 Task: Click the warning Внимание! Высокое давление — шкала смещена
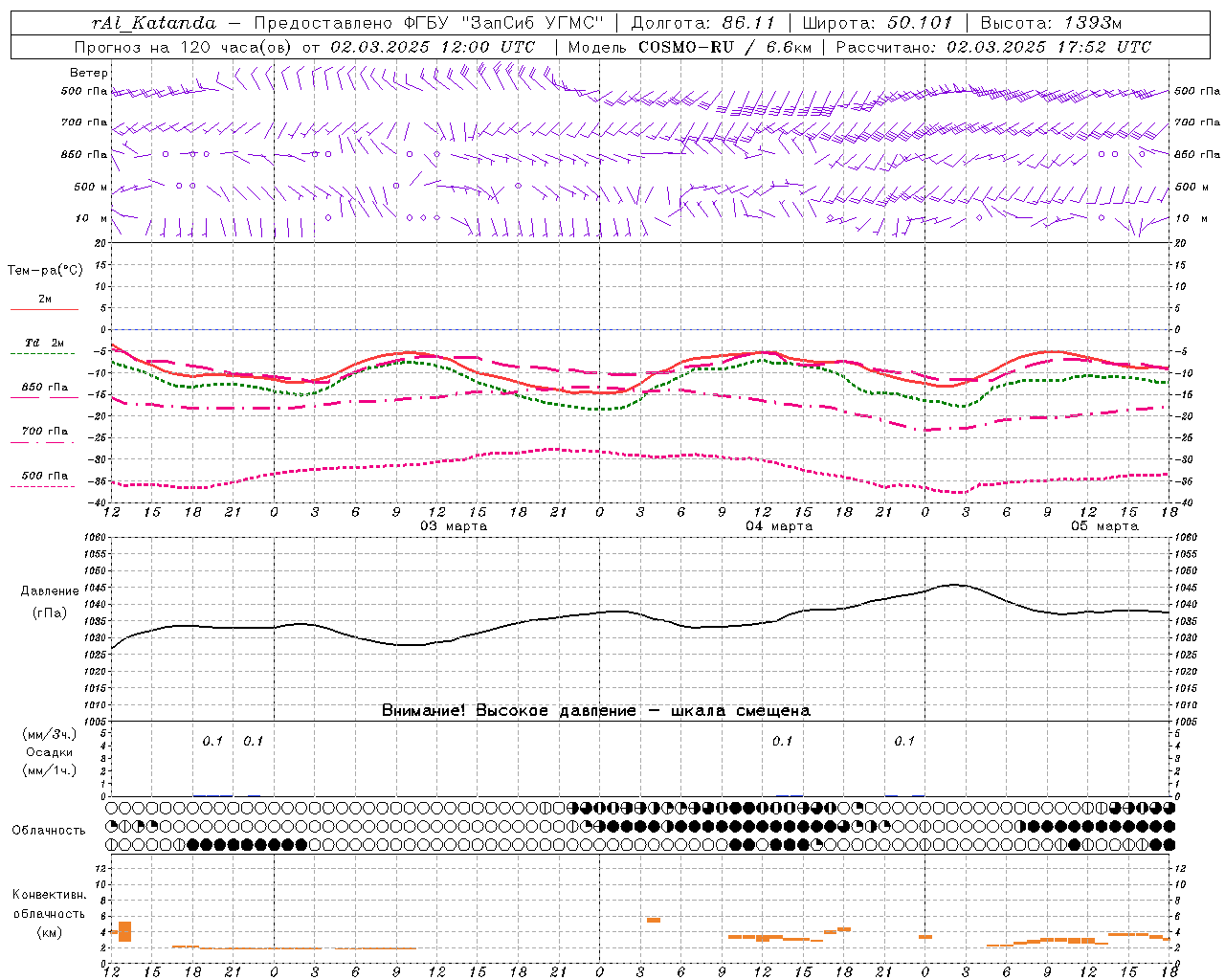point(596,711)
